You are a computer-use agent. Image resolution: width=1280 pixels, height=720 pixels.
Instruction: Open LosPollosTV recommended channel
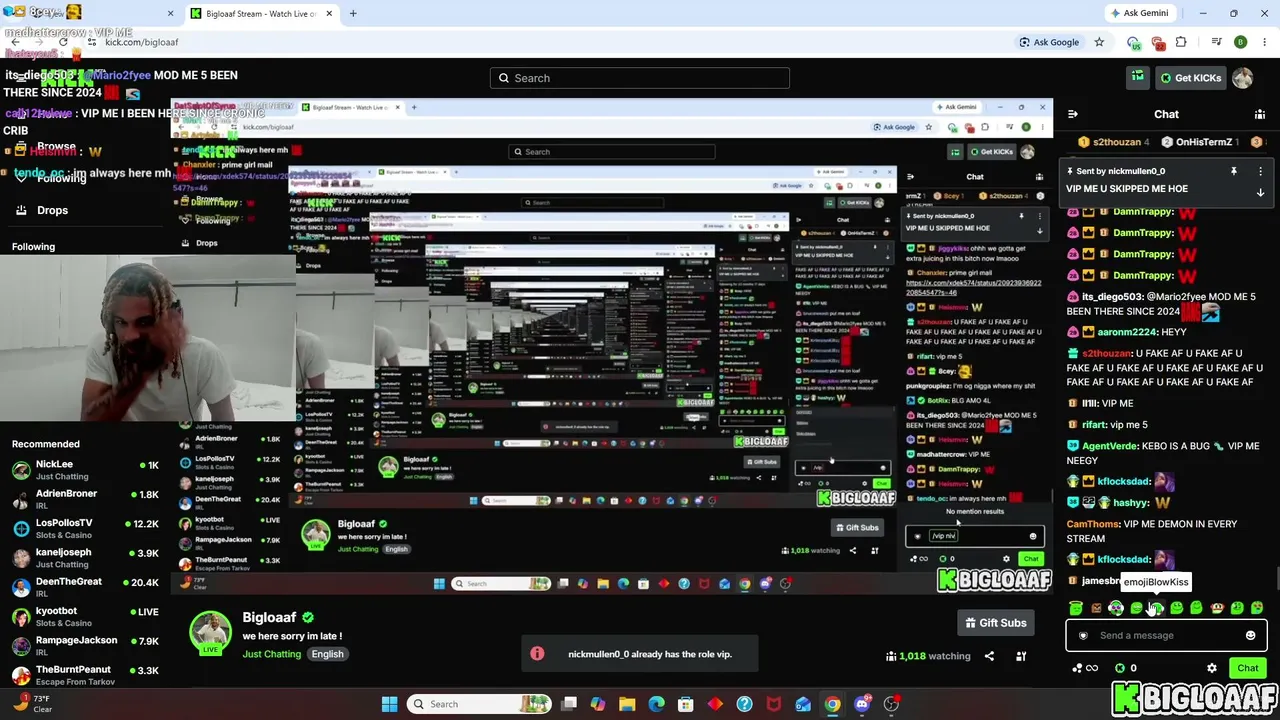point(85,528)
